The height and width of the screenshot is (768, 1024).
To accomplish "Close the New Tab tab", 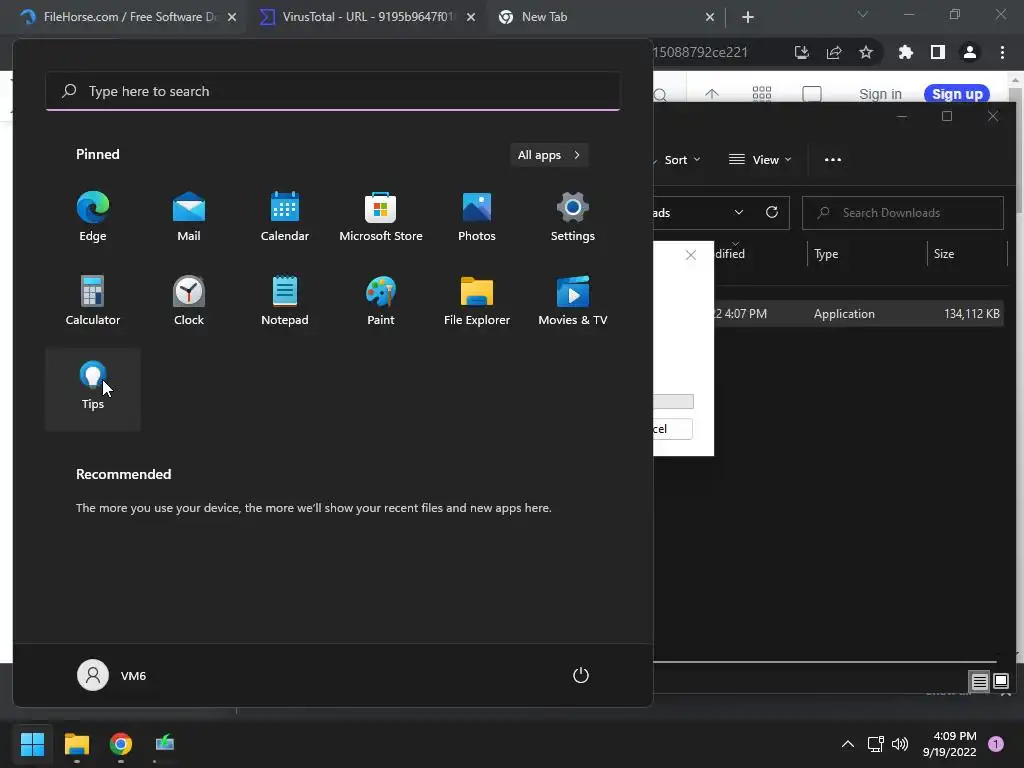I will click(710, 17).
